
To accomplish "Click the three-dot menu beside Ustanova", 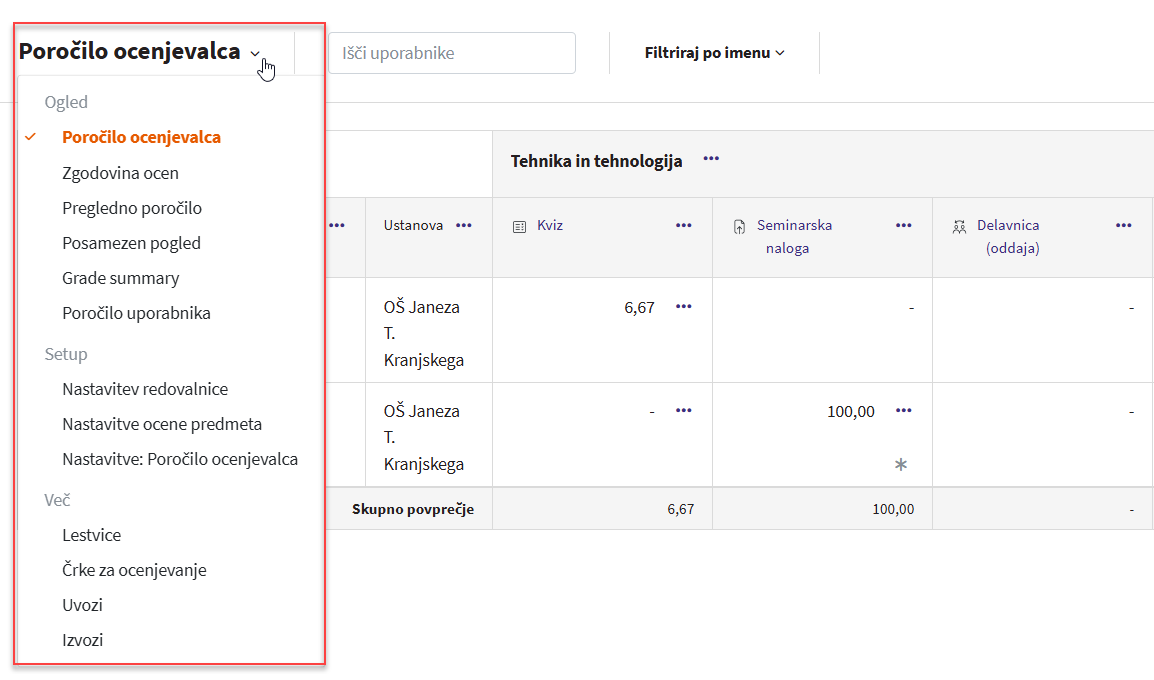I will point(464,225).
